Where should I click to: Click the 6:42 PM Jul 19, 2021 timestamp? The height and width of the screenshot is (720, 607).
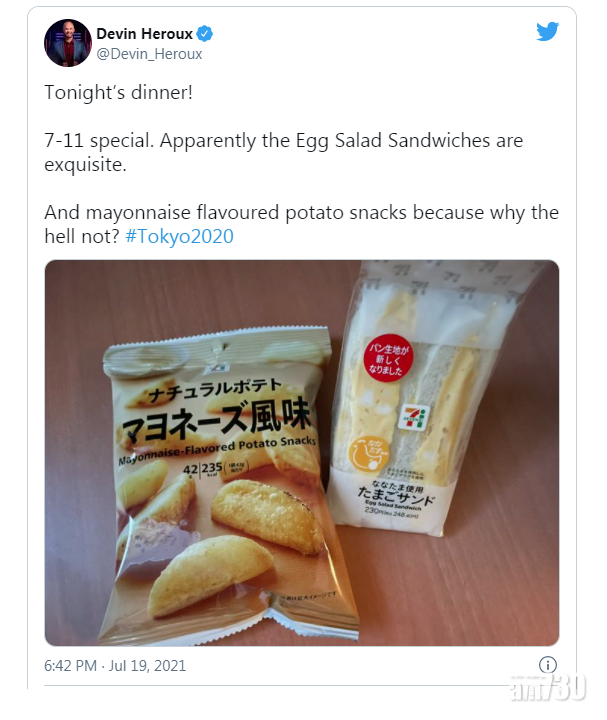point(115,665)
